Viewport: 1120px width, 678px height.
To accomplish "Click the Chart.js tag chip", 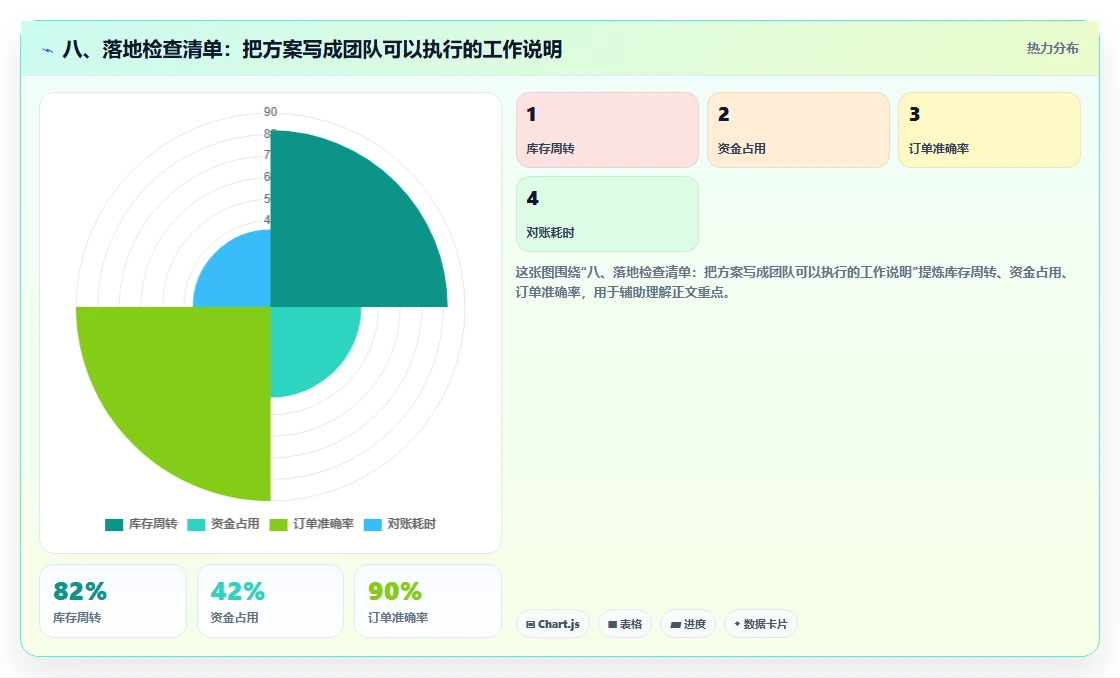I will (x=553, y=624).
